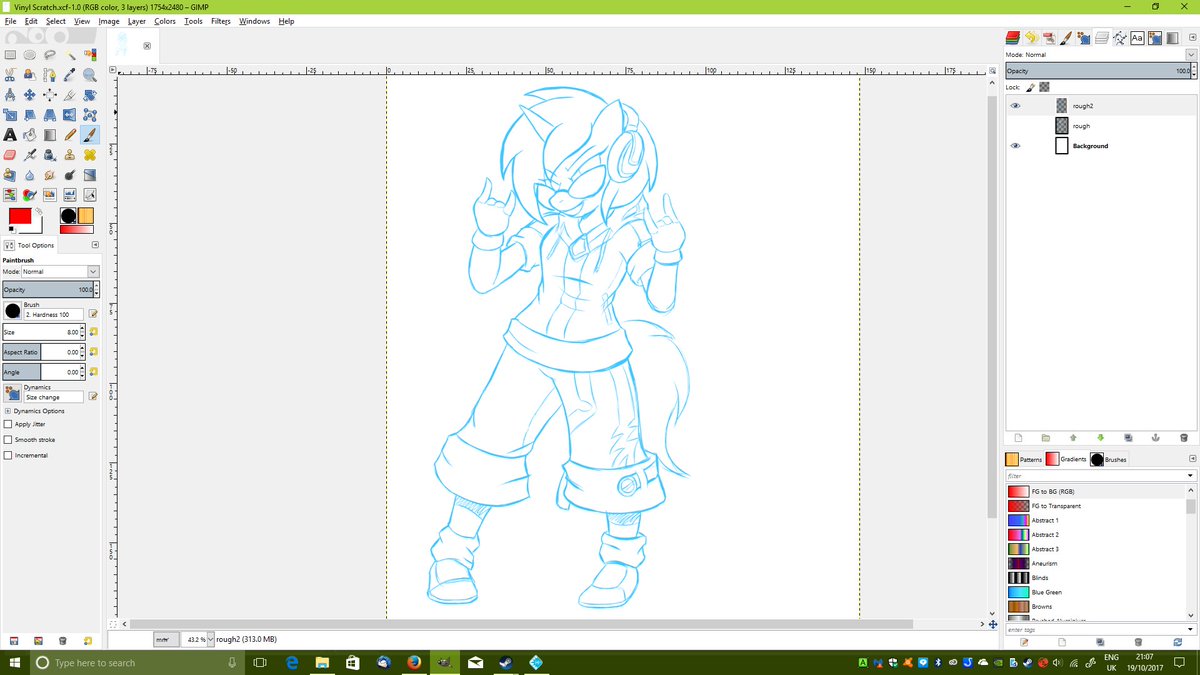Switch to the Brushes tab

[x=1109, y=459]
